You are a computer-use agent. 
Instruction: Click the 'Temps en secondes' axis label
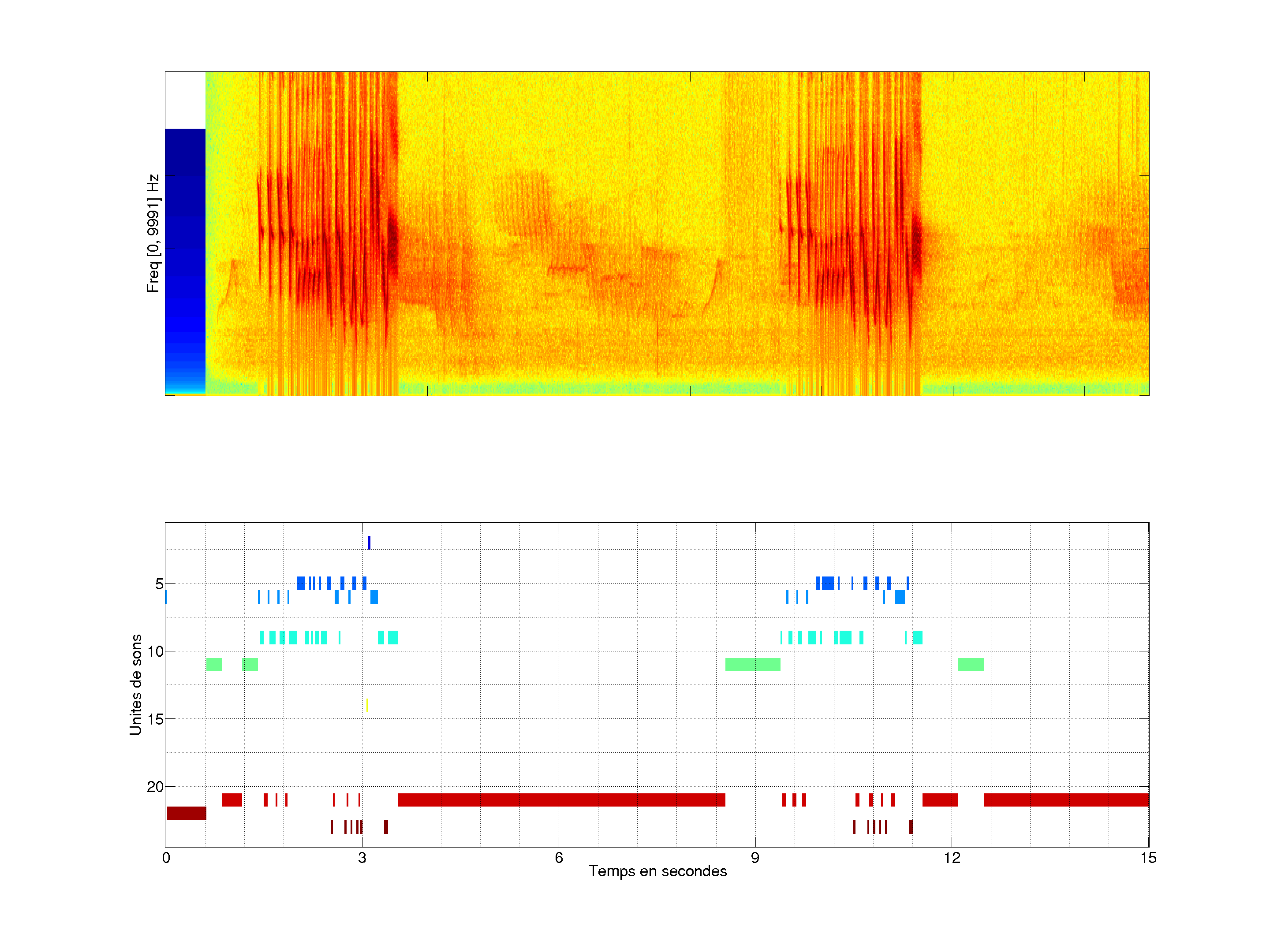[657, 871]
